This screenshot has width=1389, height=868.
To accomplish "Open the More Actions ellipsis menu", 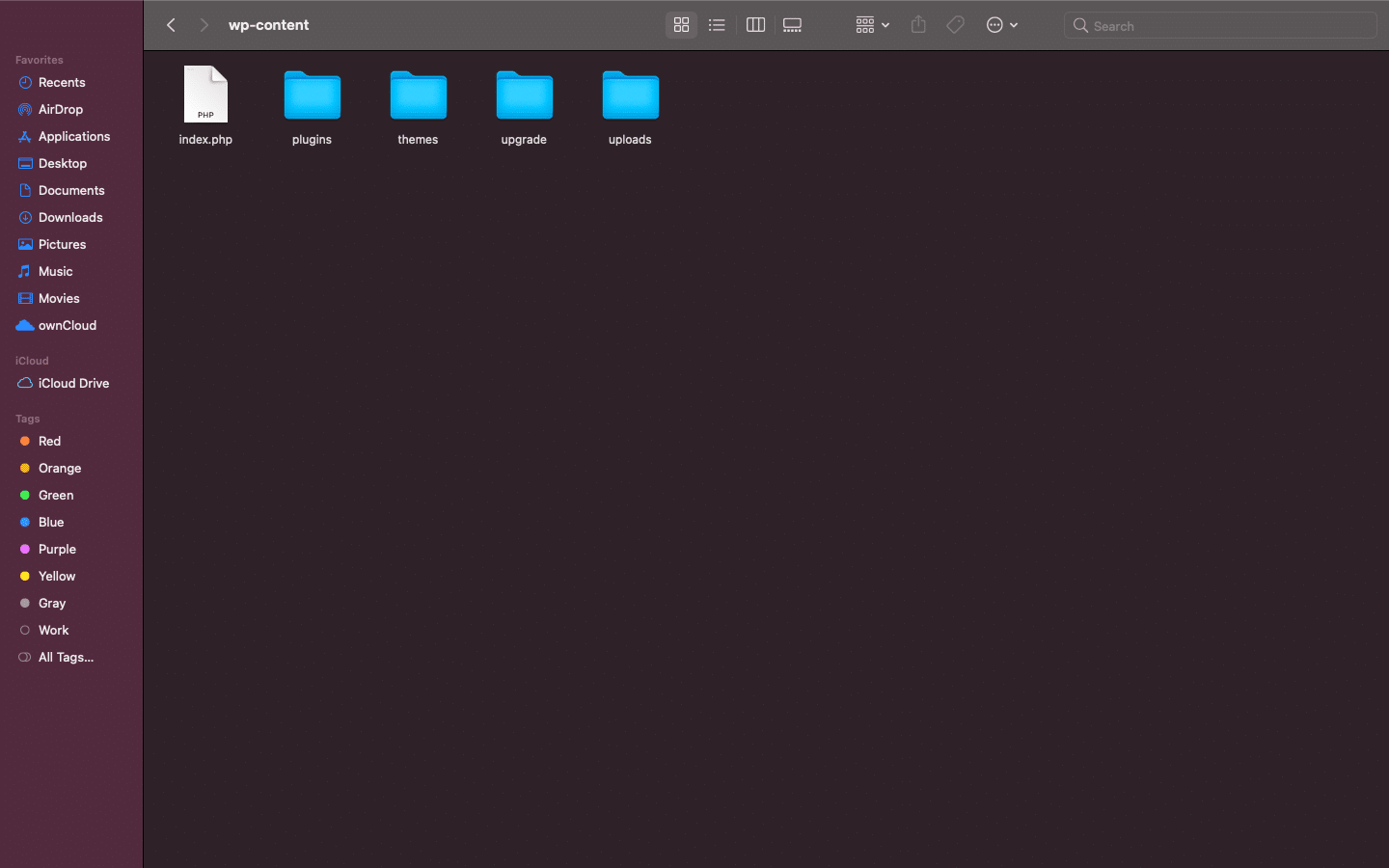I will coord(1002,25).
